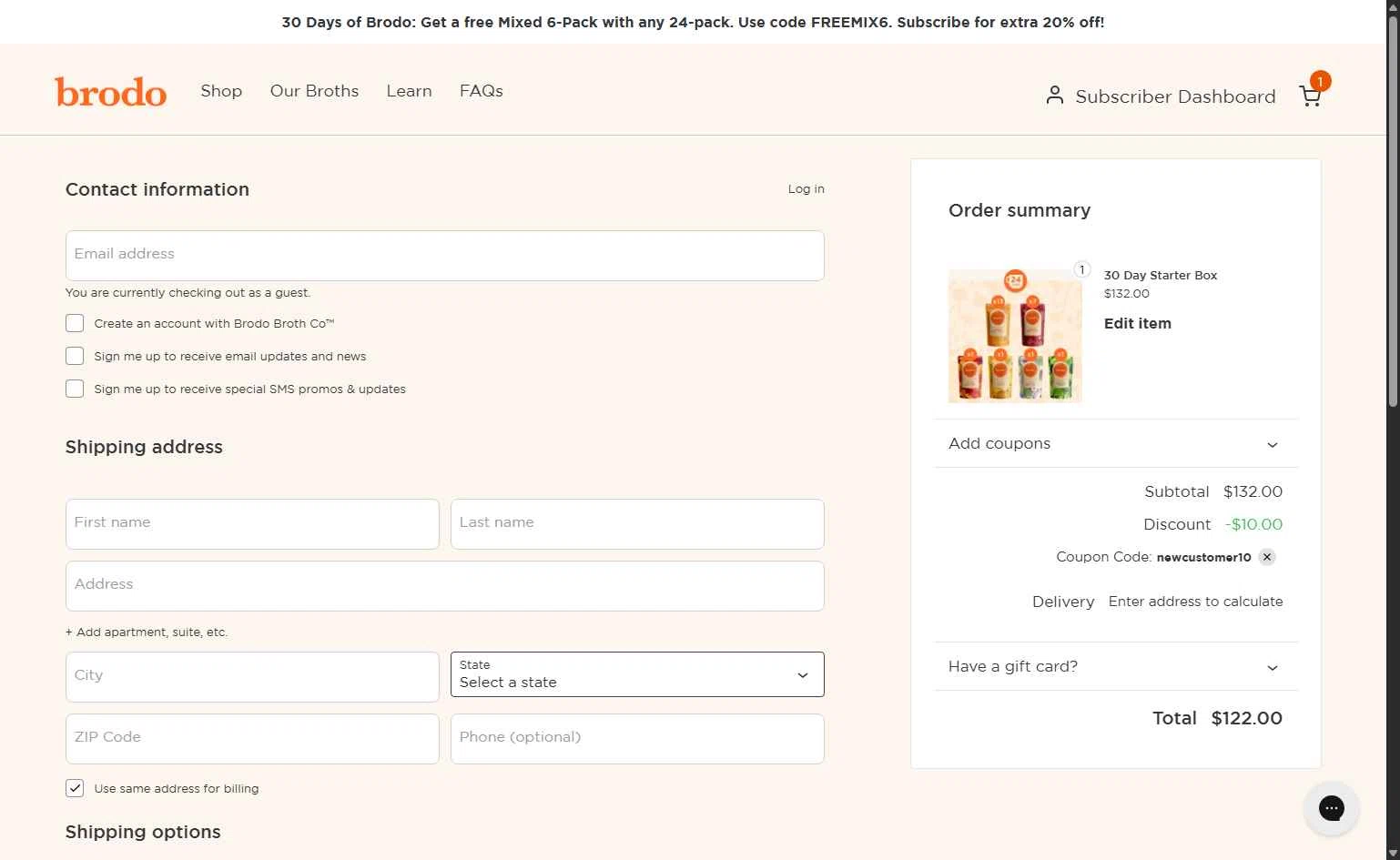Click the Subtotal $132.00 value
The image size is (1400, 860).
[1253, 491]
